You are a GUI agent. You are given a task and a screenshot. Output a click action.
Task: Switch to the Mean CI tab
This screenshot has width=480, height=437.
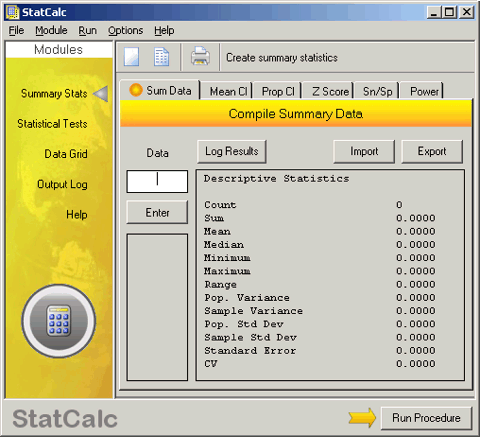pyautogui.click(x=228, y=91)
